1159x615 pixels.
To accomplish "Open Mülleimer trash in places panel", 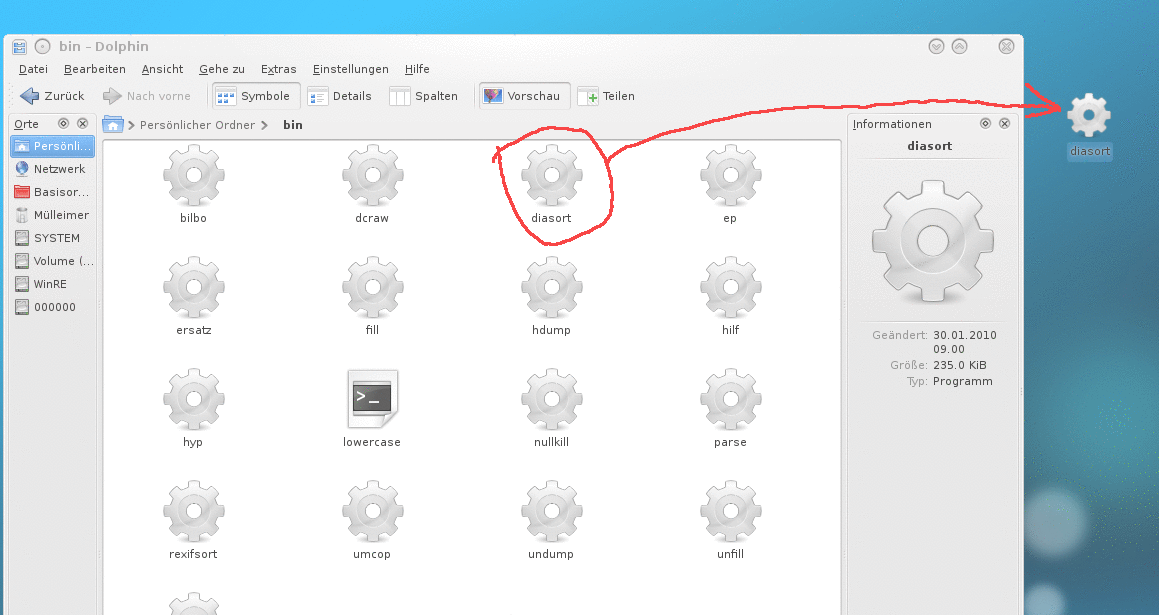I will [60, 215].
